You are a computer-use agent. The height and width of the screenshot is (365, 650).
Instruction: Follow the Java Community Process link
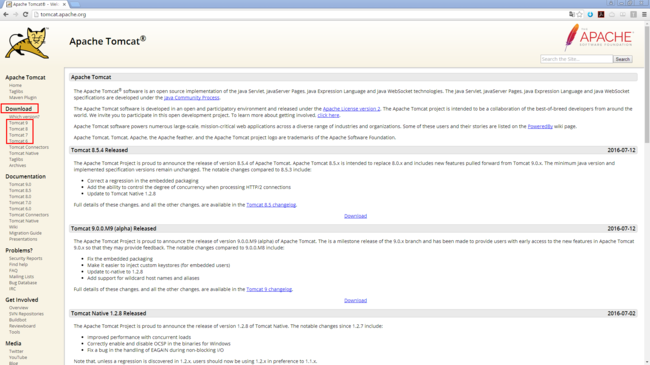click(x=192, y=98)
